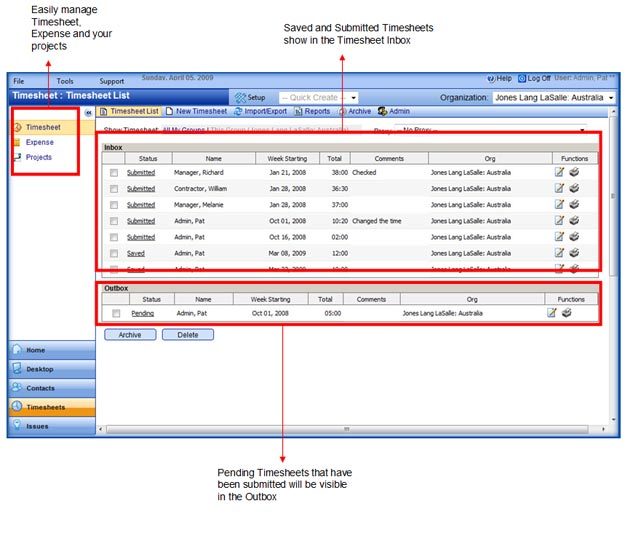
Task: Click the Issues lightbulb icon
Action: point(17,425)
